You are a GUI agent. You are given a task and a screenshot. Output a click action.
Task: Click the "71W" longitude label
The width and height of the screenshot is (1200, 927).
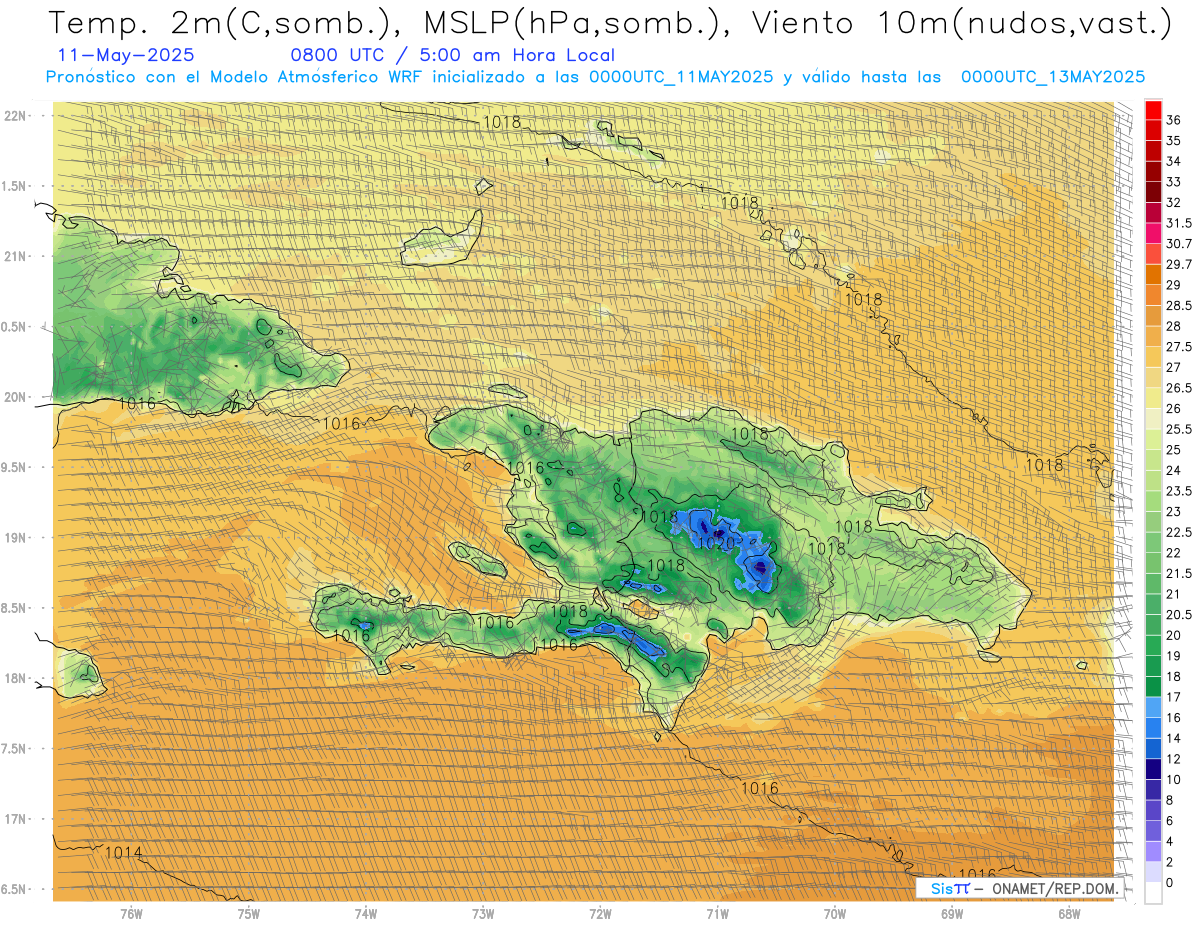717,913
